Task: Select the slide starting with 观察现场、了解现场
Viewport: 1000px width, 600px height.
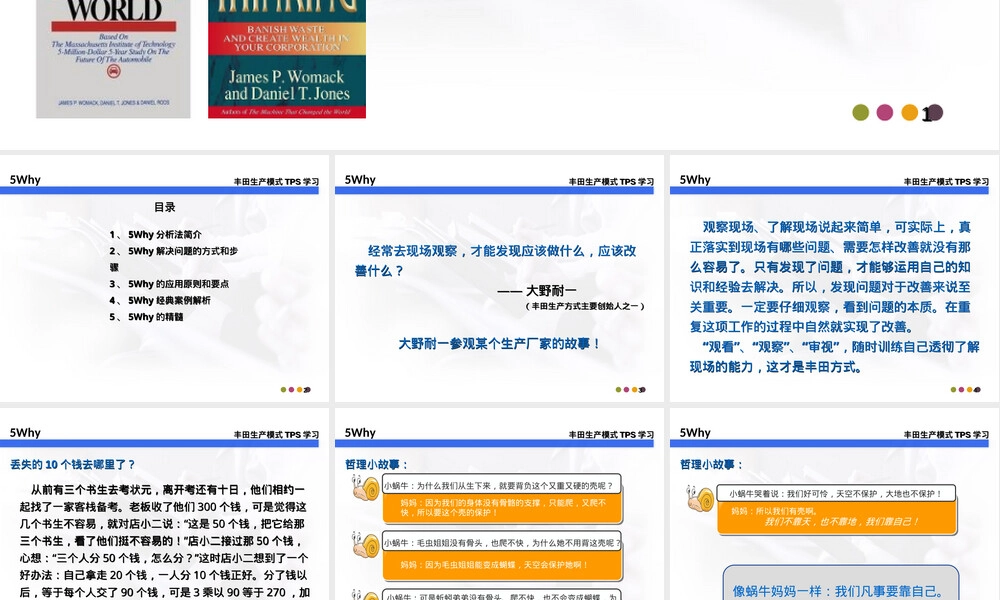Action: pyautogui.click(x=834, y=278)
